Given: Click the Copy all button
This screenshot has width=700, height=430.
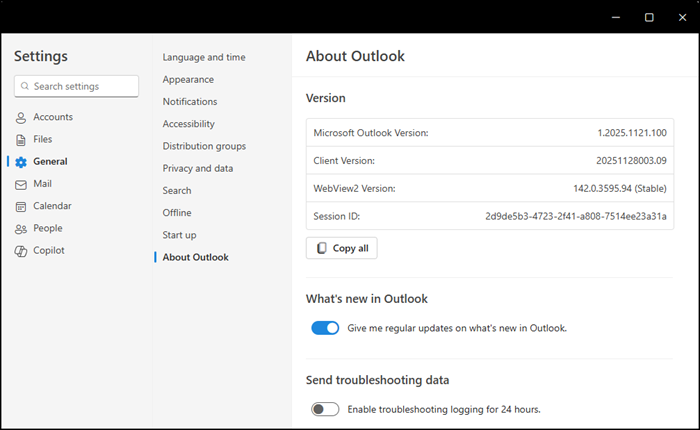Looking at the screenshot, I should coord(342,248).
